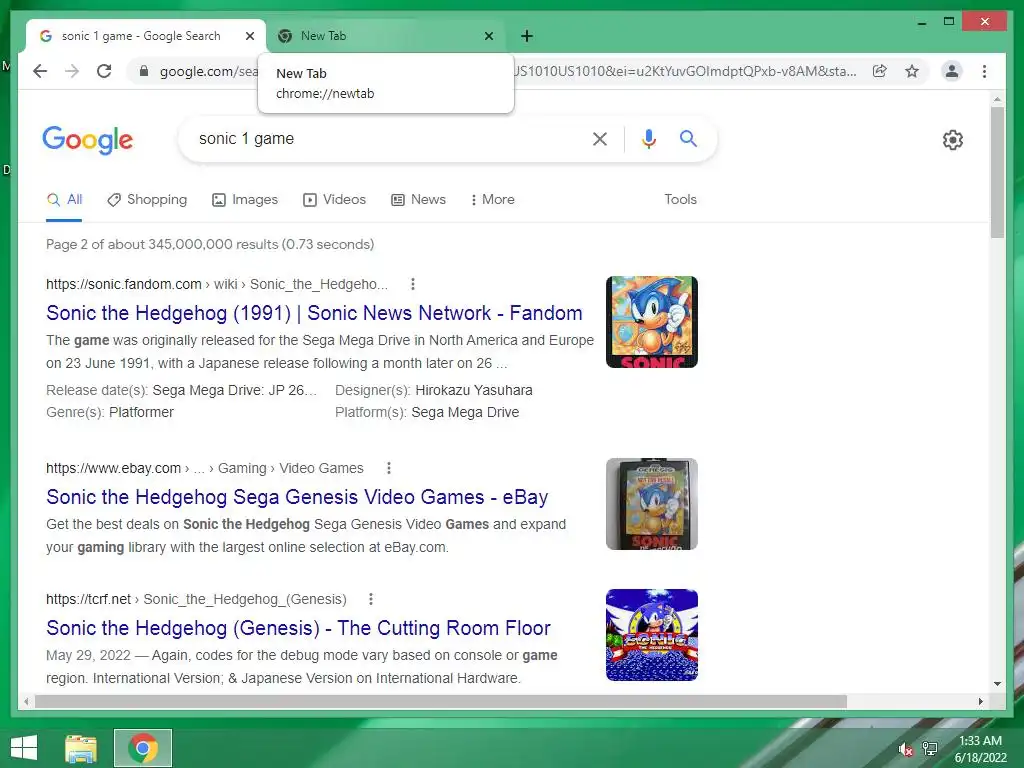Click the taskbar clock showing 1:33 AM
Screen dimensions: 1024x768
tap(980, 749)
